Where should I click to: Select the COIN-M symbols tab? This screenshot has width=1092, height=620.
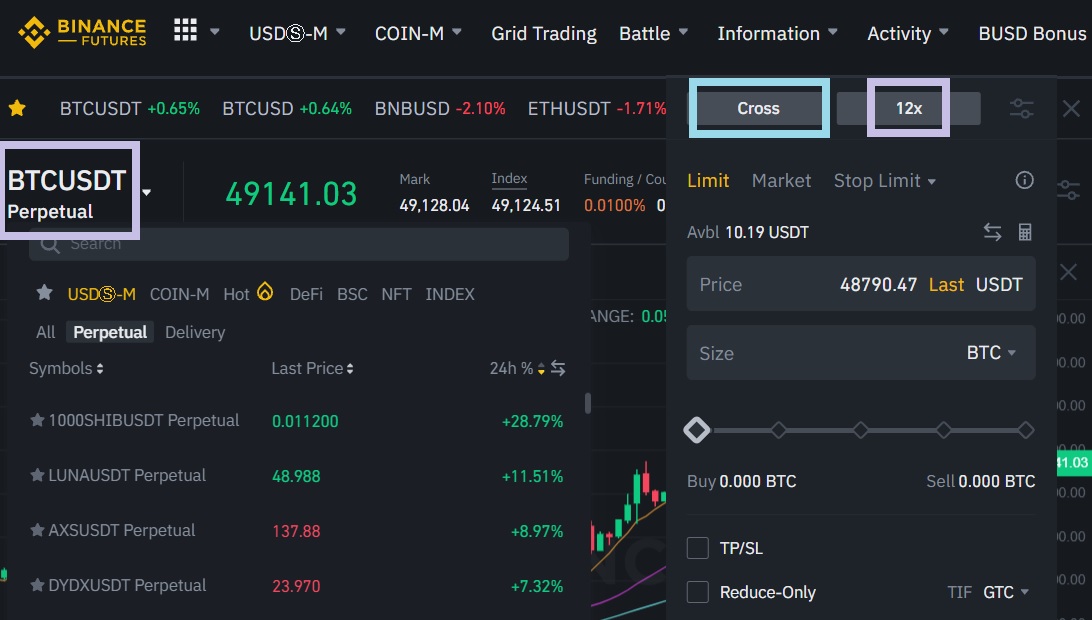[x=179, y=294]
